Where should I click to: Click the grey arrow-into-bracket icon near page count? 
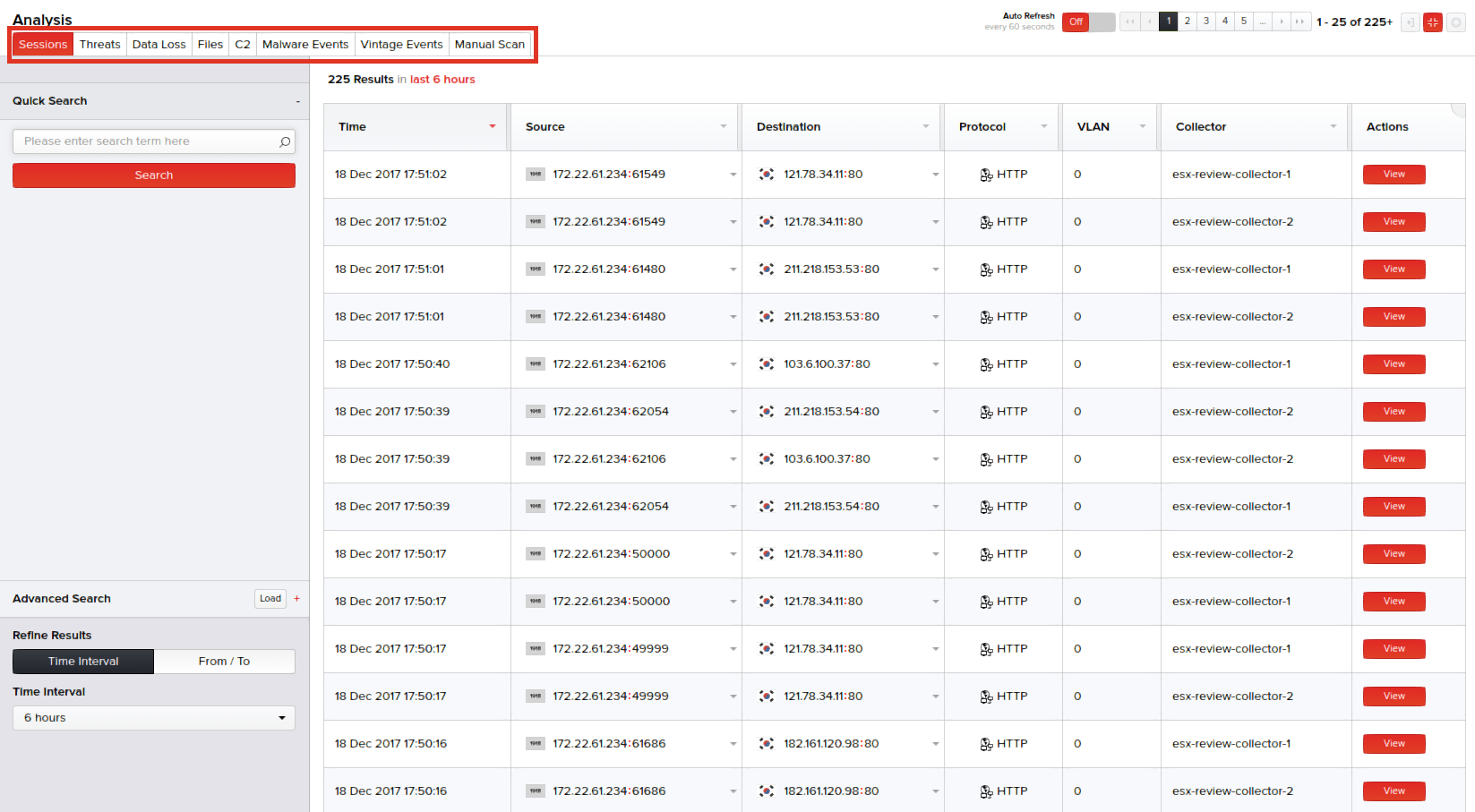1410,22
